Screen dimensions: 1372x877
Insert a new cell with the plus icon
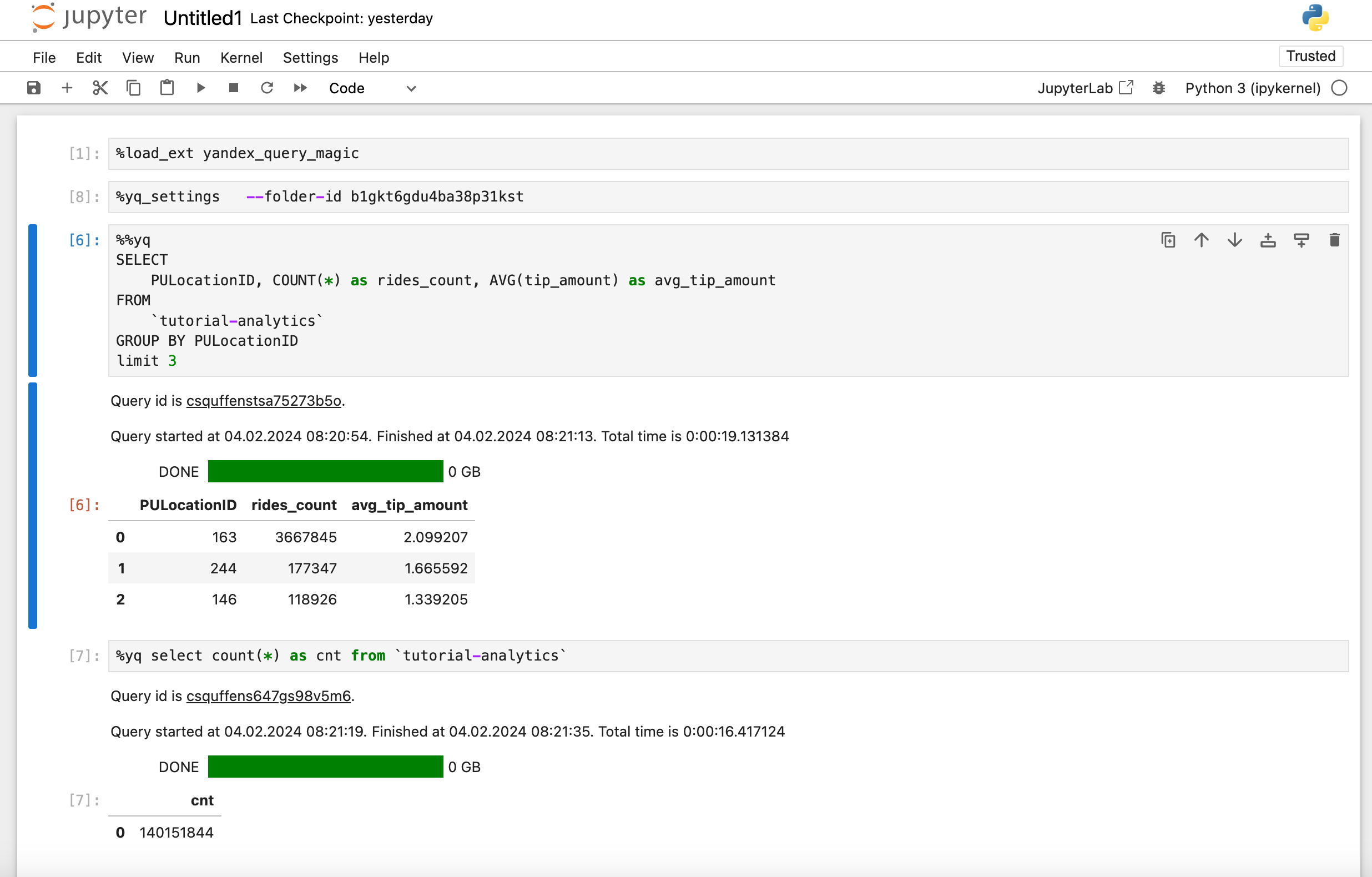click(67, 88)
